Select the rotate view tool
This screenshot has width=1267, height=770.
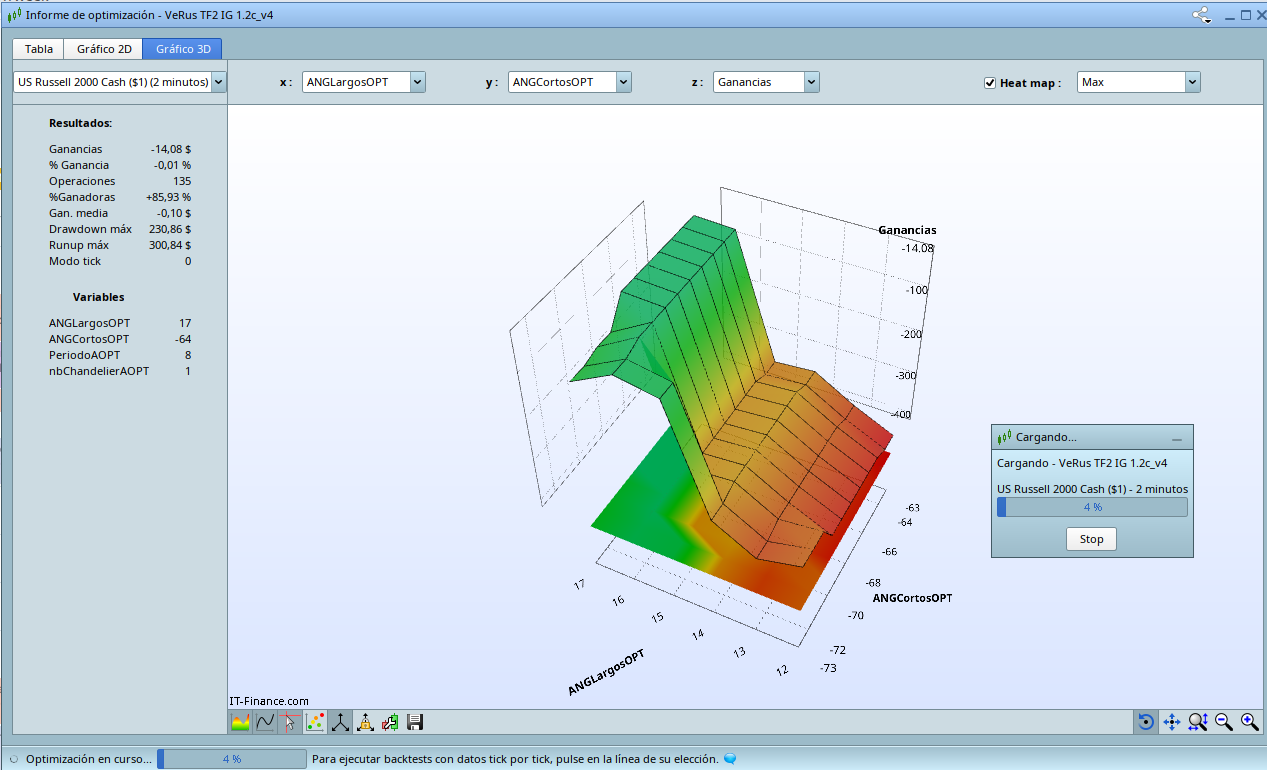coord(1146,721)
